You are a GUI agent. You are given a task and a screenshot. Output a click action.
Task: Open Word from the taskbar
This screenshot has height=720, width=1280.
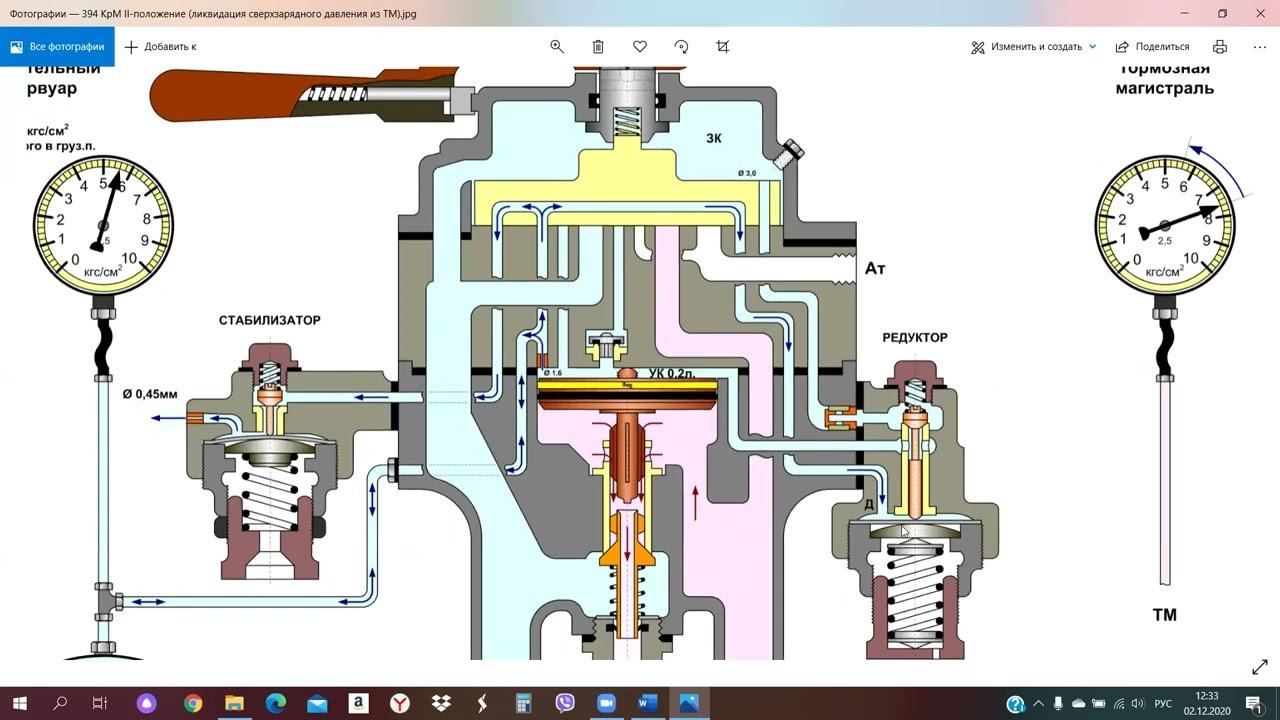click(646, 704)
